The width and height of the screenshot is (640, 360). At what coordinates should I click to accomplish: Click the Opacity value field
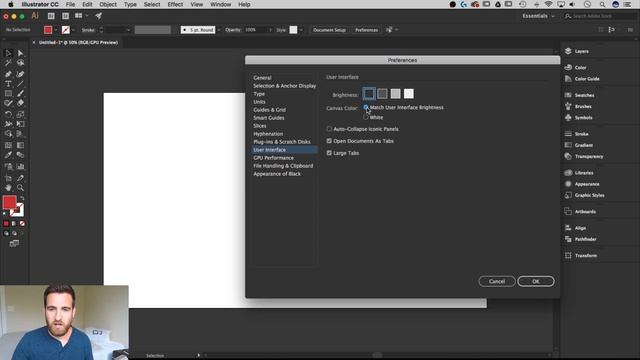point(255,30)
